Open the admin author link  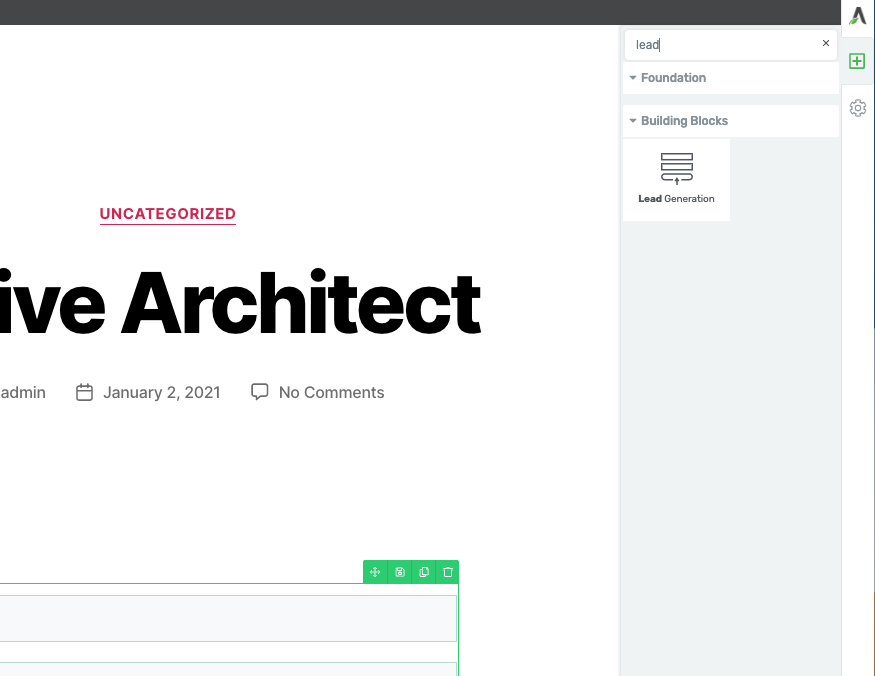point(23,393)
